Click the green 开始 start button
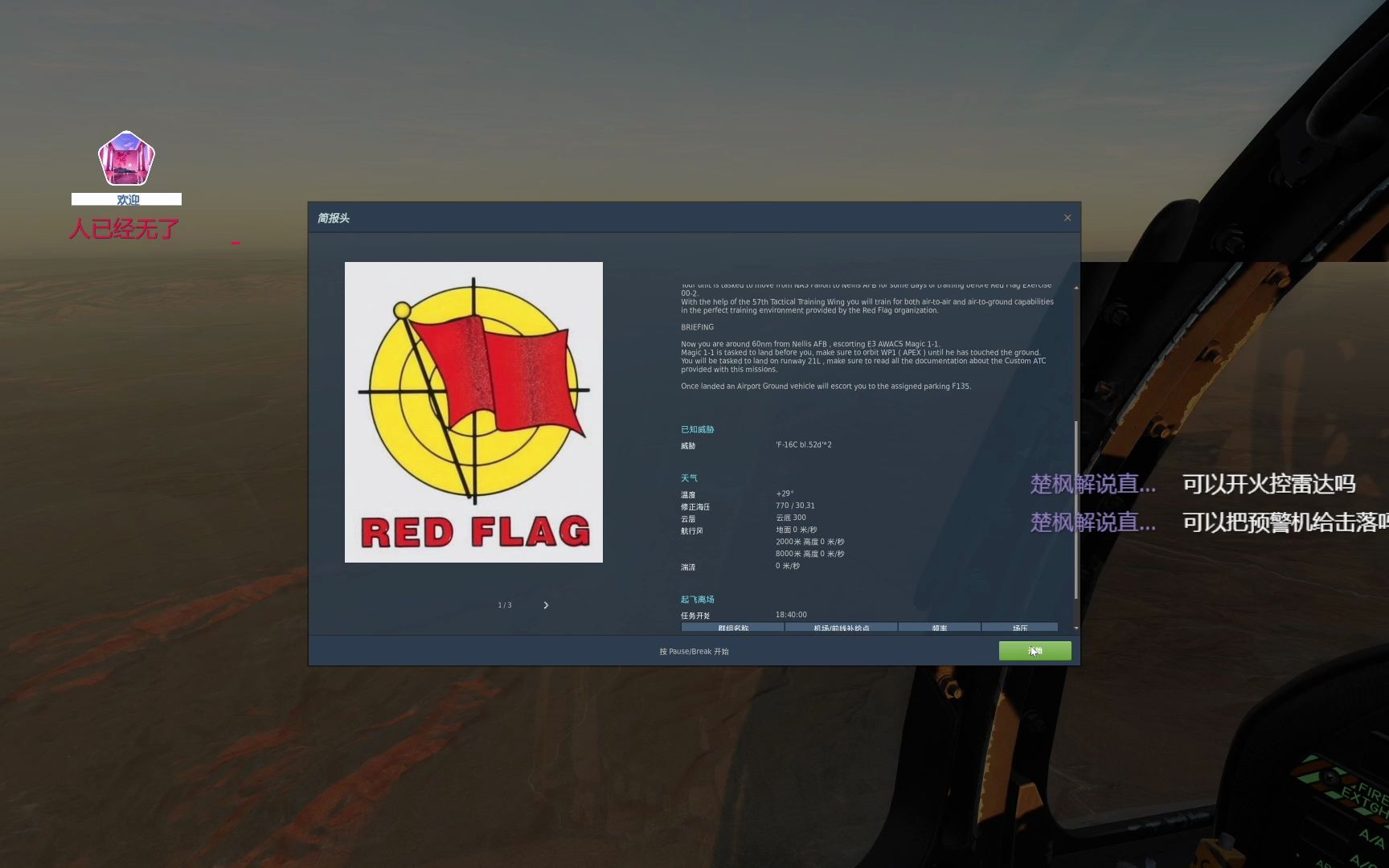 coord(1035,651)
